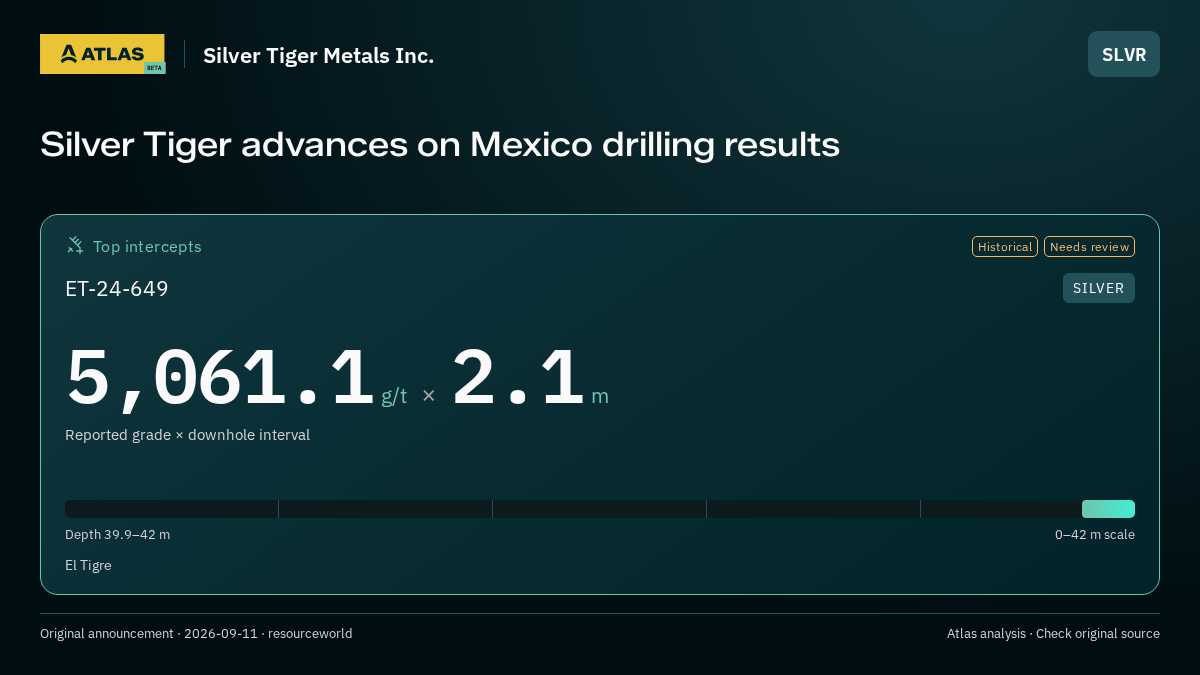Click the Depth 39.9–42 m label

tap(117, 535)
